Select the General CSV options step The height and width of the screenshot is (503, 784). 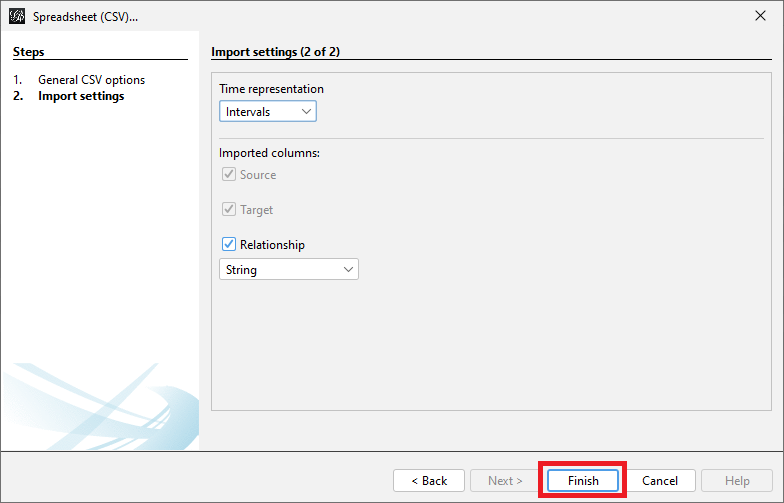point(91,80)
